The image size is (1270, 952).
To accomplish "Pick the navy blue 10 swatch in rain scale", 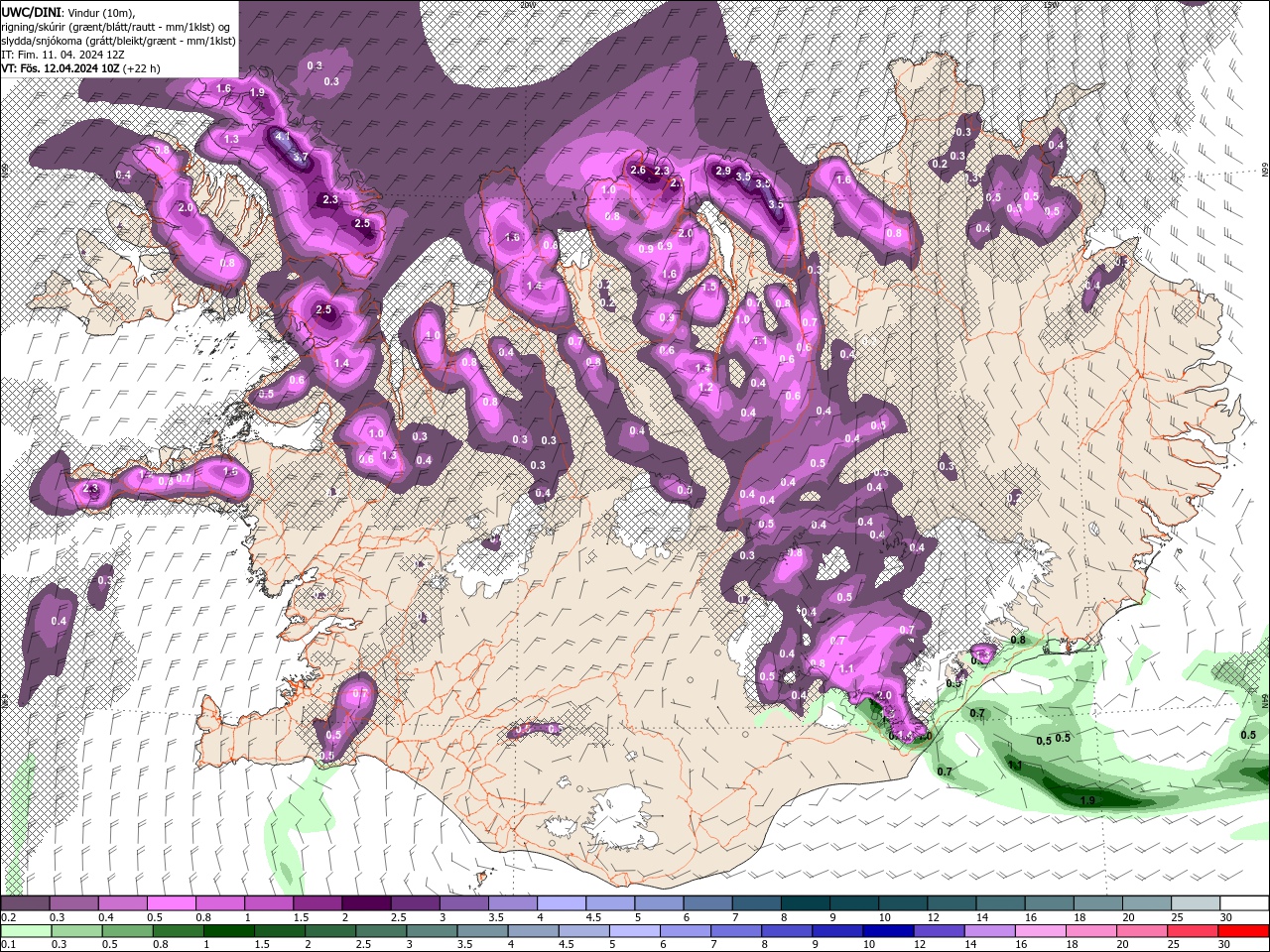I will 886,931.
